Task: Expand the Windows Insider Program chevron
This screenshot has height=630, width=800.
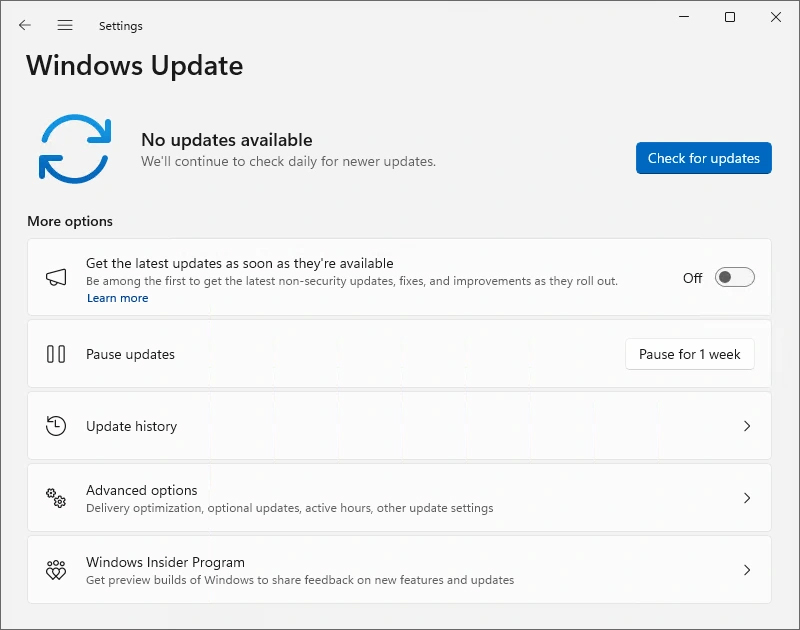Action: click(x=747, y=569)
